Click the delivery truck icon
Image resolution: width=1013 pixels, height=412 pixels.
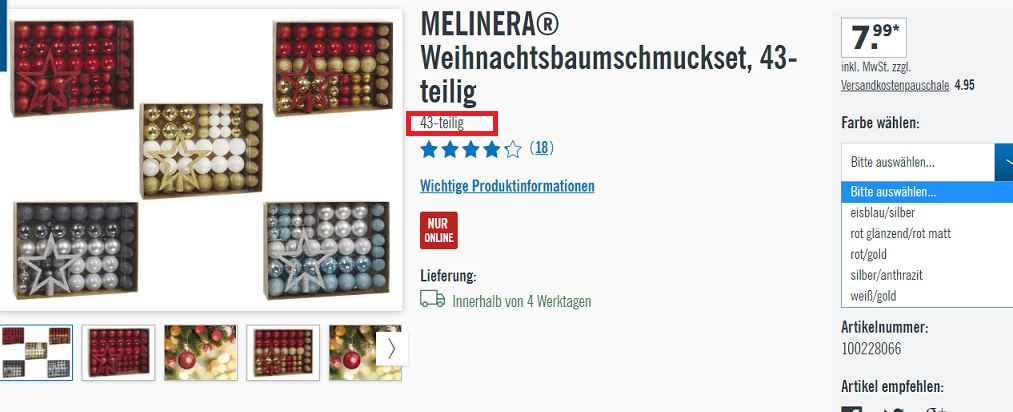432,299
